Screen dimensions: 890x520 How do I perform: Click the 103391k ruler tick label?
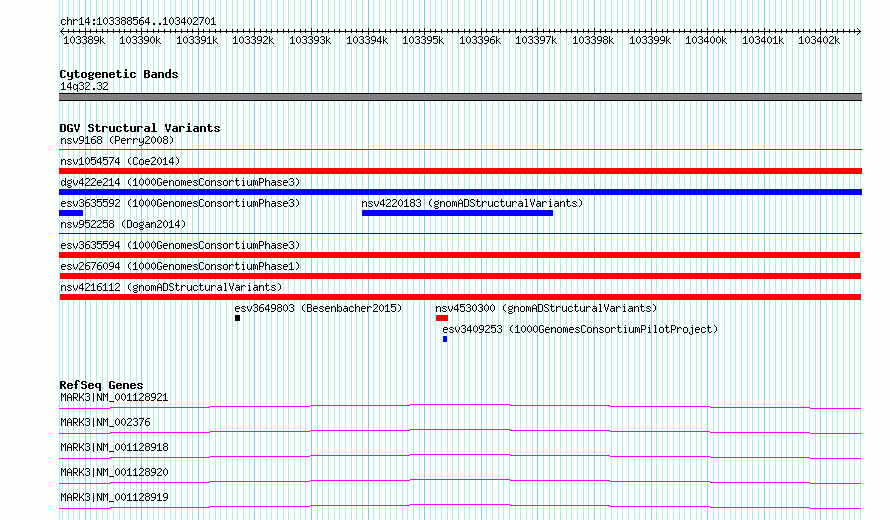[x=197, y=40]
